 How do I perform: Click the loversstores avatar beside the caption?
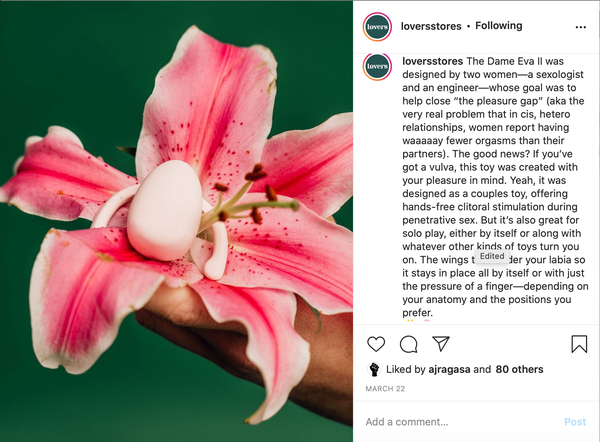coord(377,67)
